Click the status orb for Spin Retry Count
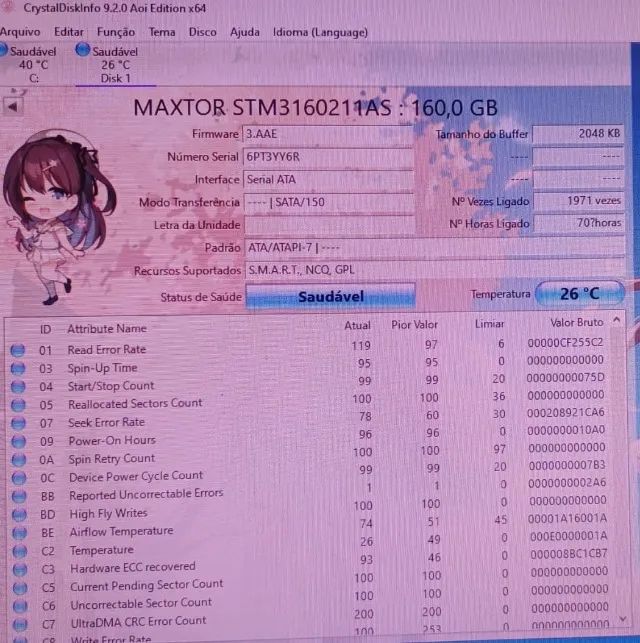Image resolution: width=640 pixels, height=643 pixels. pyautogui.click(x=19, y=460)
